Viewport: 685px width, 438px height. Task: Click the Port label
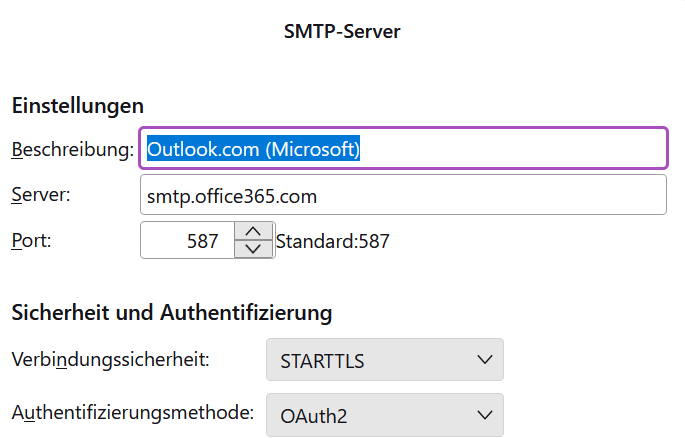pyautogui.click(x=31, y=240)
